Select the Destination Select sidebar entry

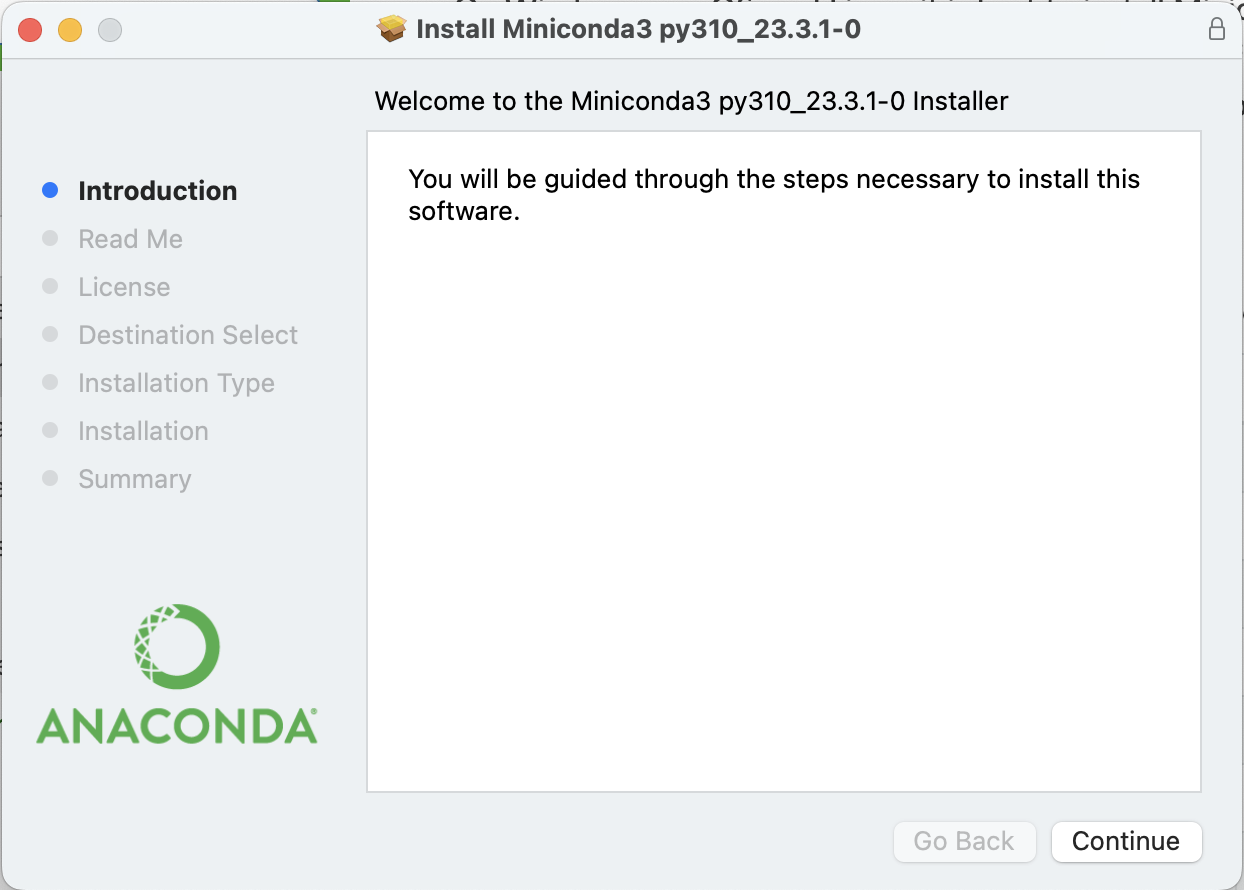click(x=187, y=334)
